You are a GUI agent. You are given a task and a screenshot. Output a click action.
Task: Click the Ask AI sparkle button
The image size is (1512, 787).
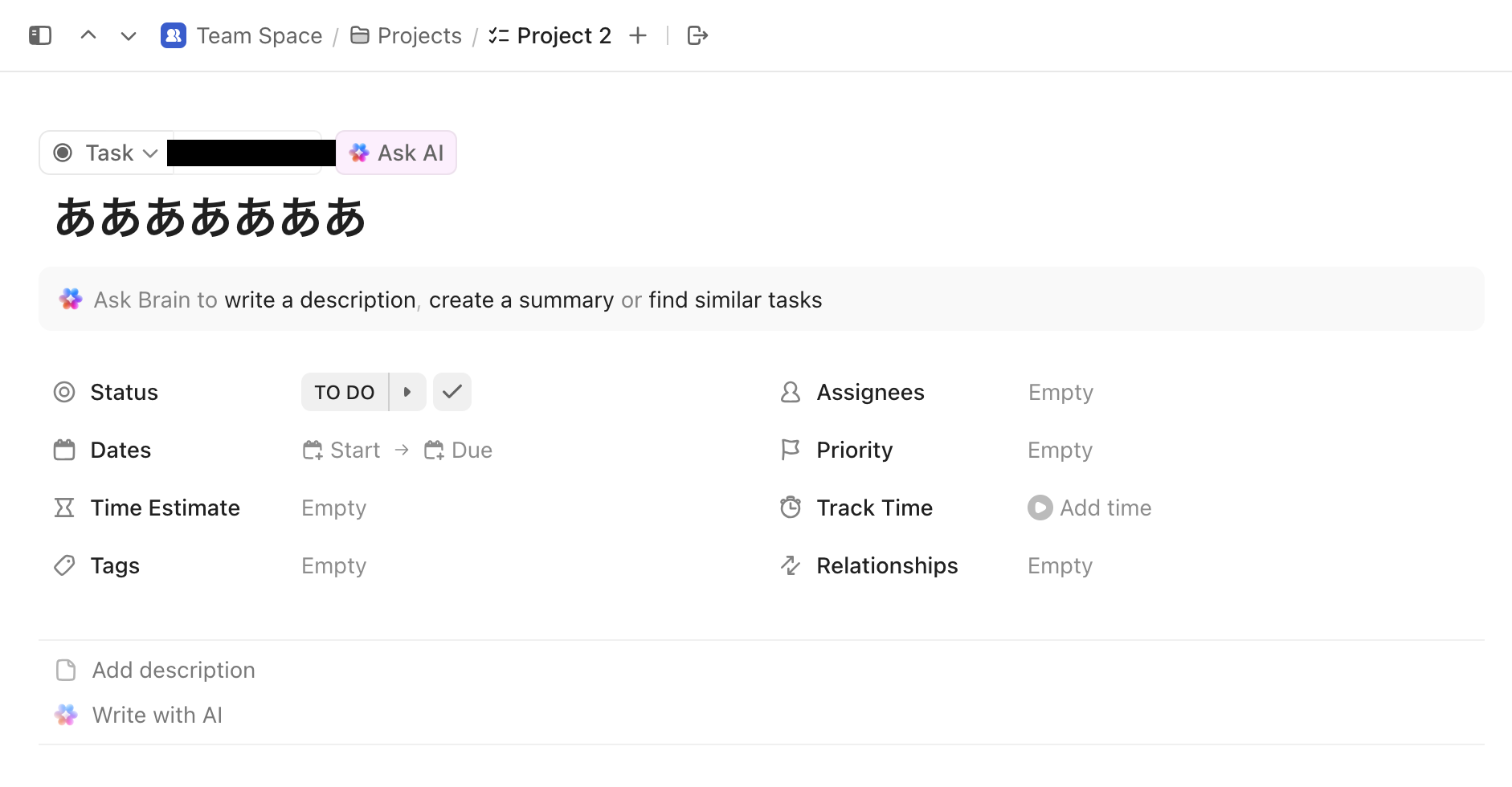tap(396, 153)
